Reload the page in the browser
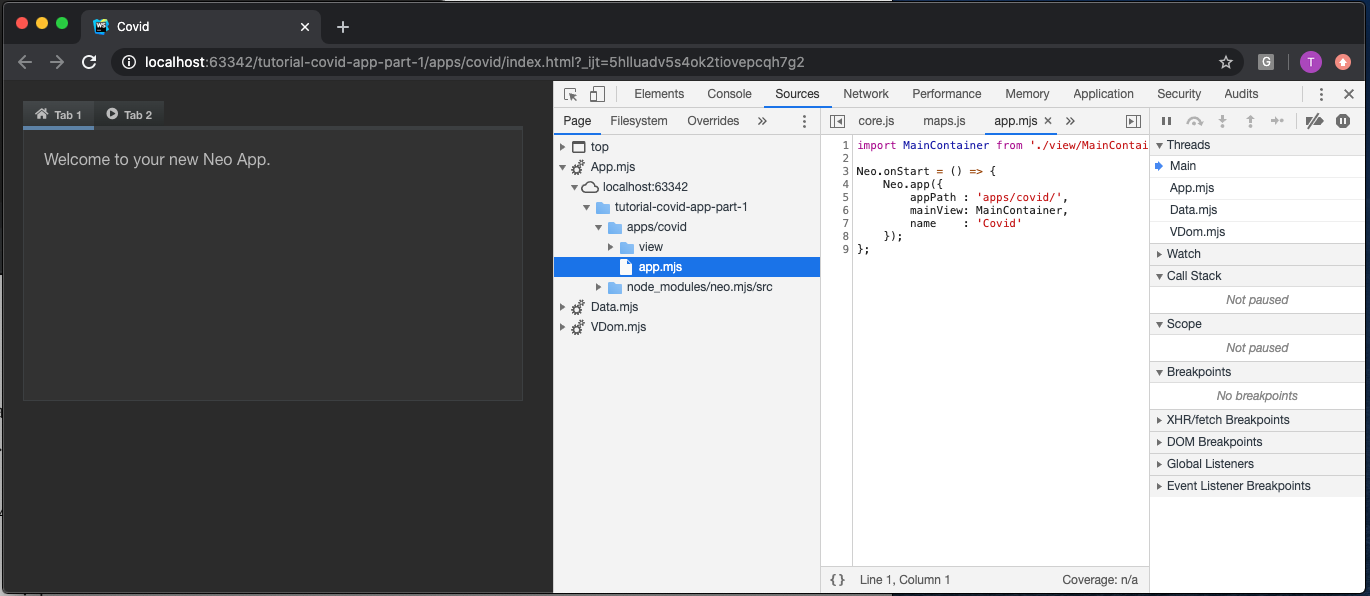The image size is (1370, 596). tap(89, 61)
